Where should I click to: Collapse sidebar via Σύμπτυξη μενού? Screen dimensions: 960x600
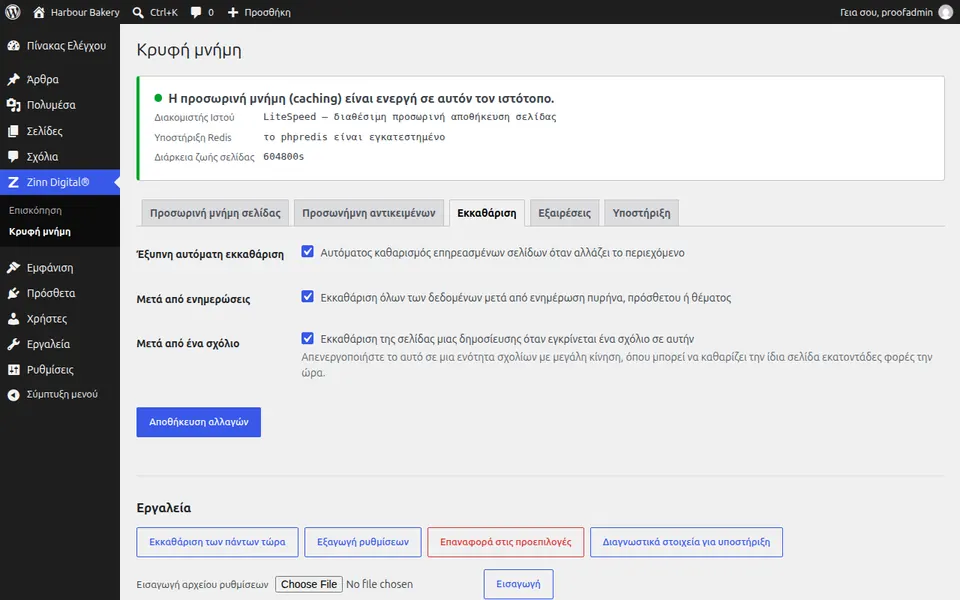(53, 394)
